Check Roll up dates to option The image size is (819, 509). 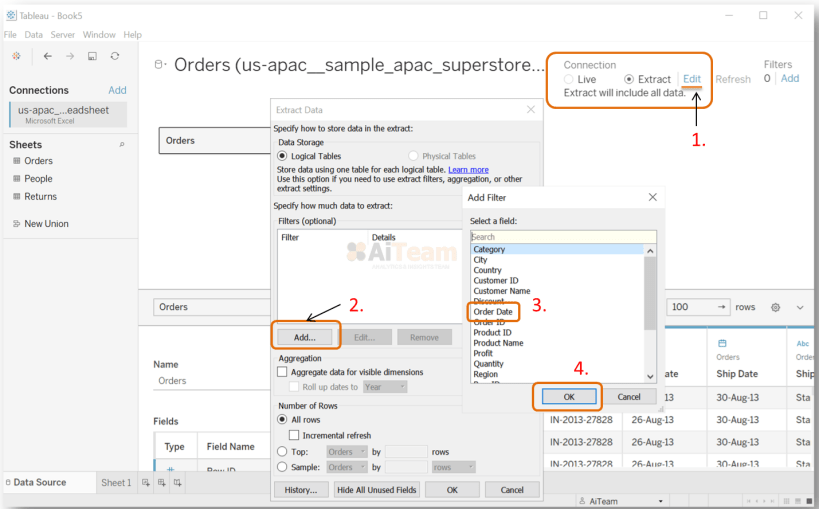[x=294, y=387]
